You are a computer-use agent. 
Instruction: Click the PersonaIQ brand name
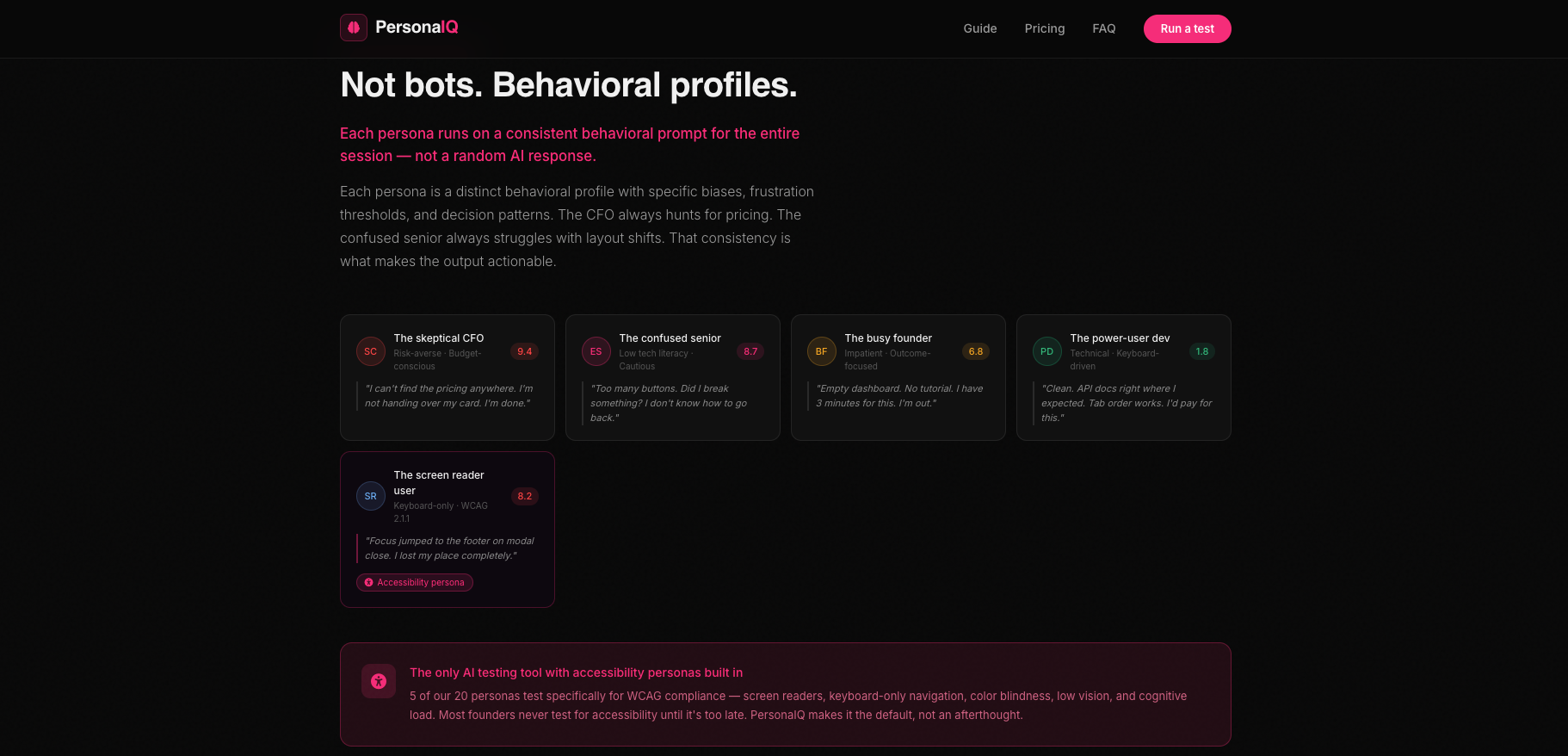pos(417,28)
